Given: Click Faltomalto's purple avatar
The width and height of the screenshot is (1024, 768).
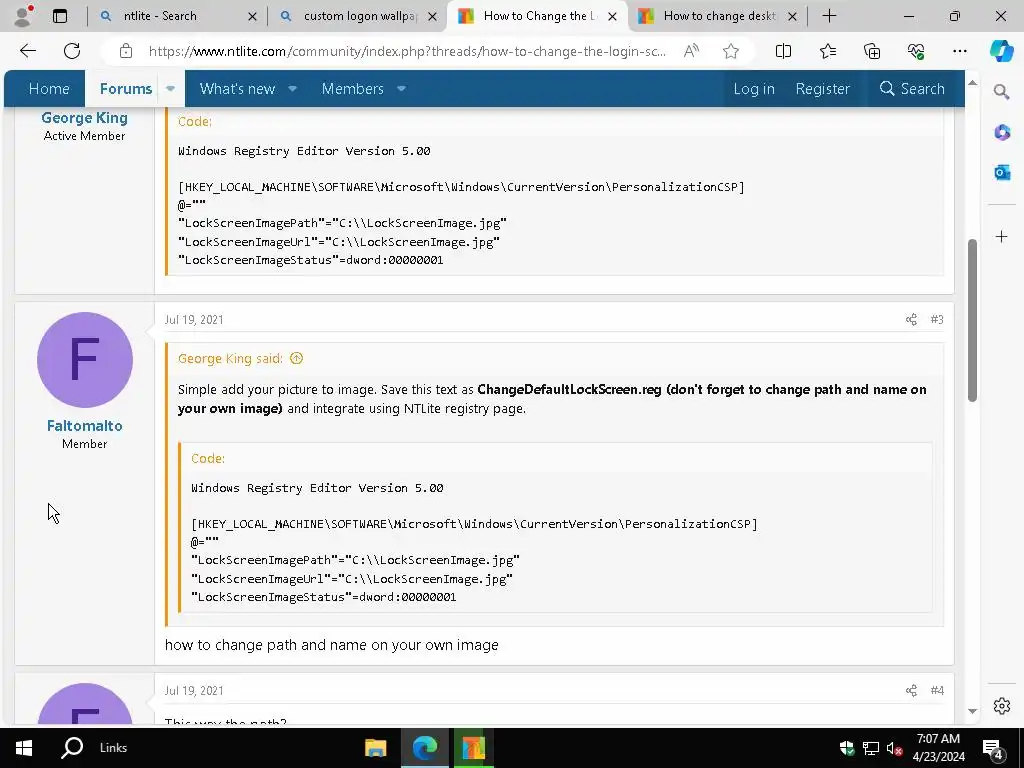Looking at the screenshot, I should tap(85, 360).
